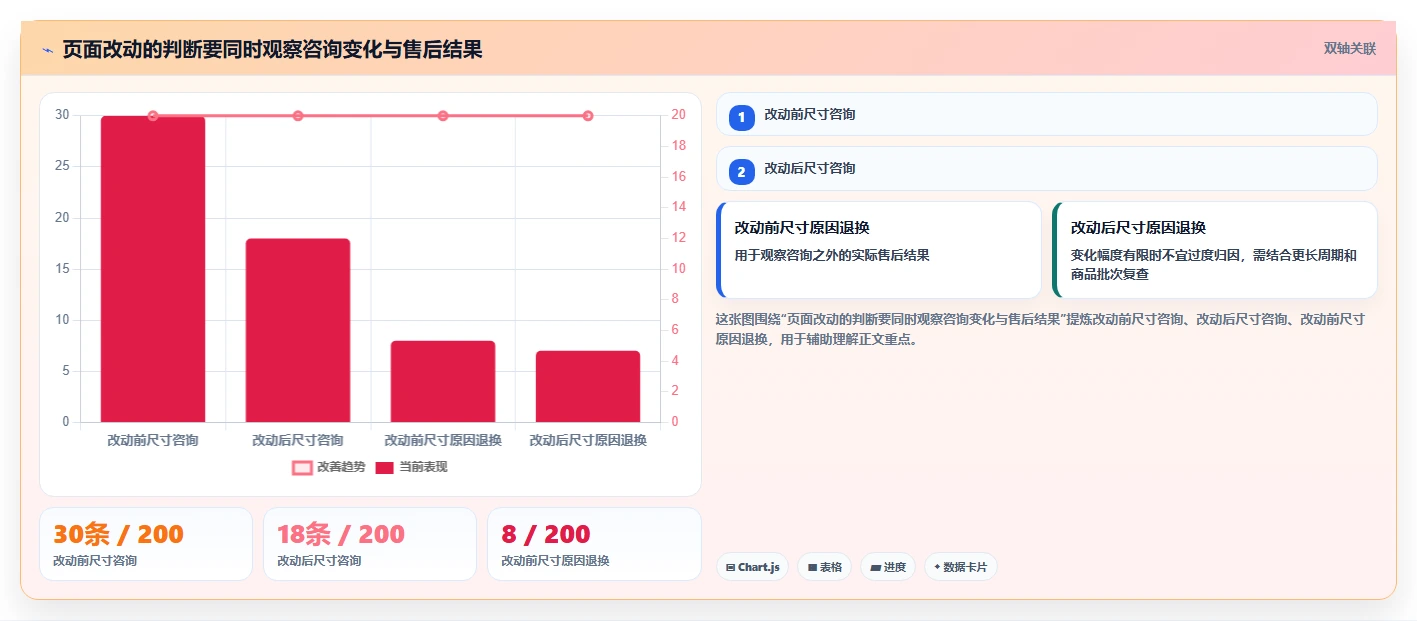Click the 进度 tag
The height and width of the screenshot is (621, 1417).
888,567
